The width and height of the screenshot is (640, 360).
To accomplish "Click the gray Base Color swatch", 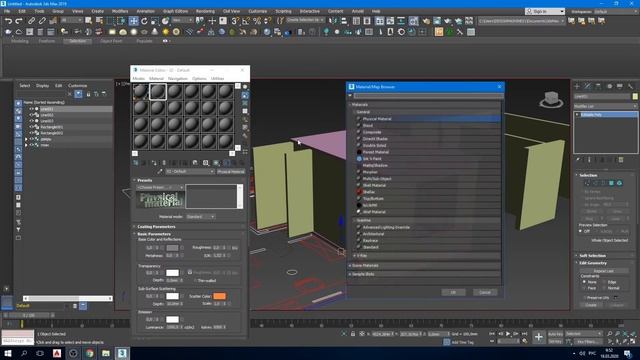I will (x=172, y=248).
